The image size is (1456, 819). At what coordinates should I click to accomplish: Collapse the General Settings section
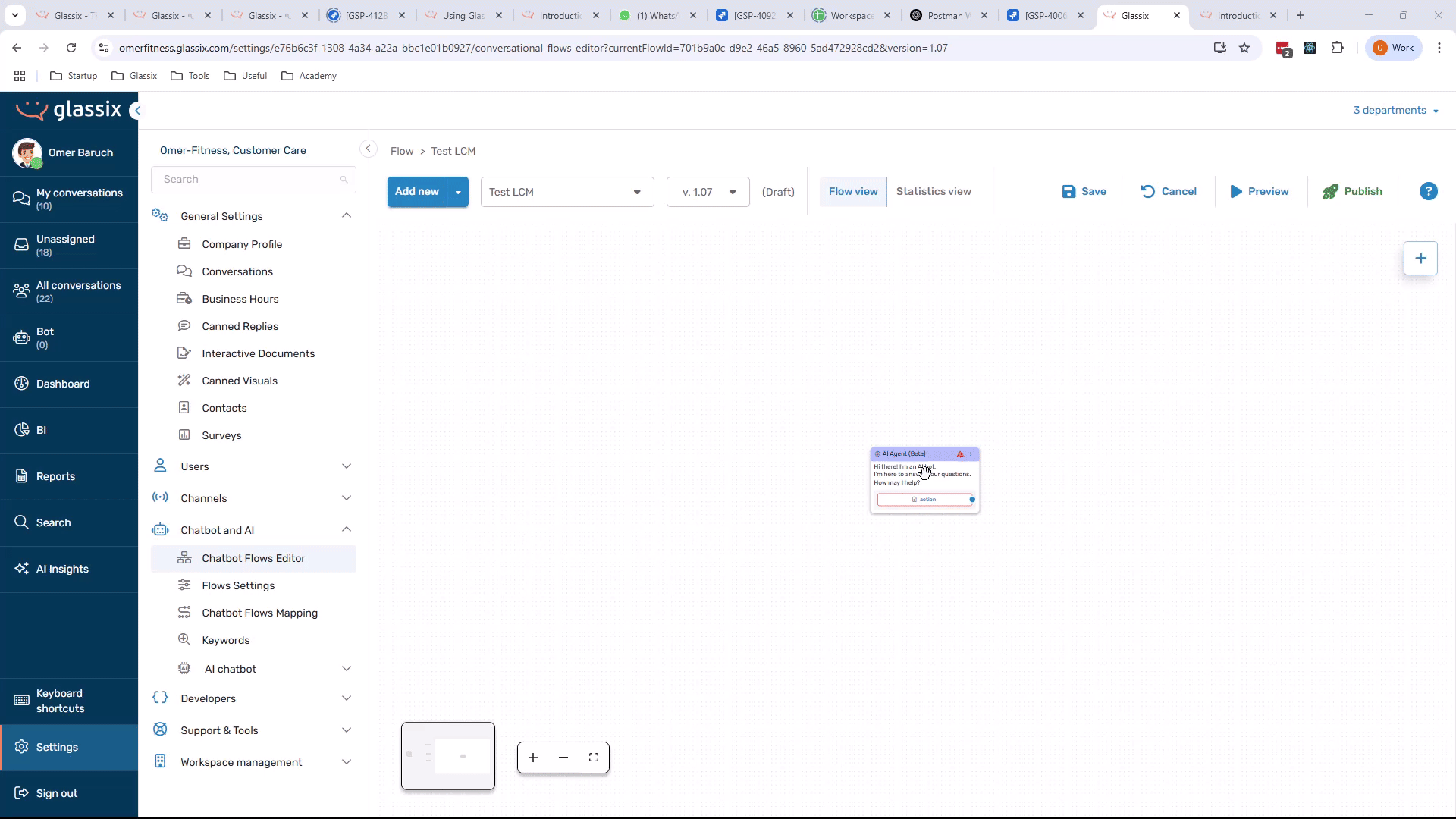(x=347, y=216)
